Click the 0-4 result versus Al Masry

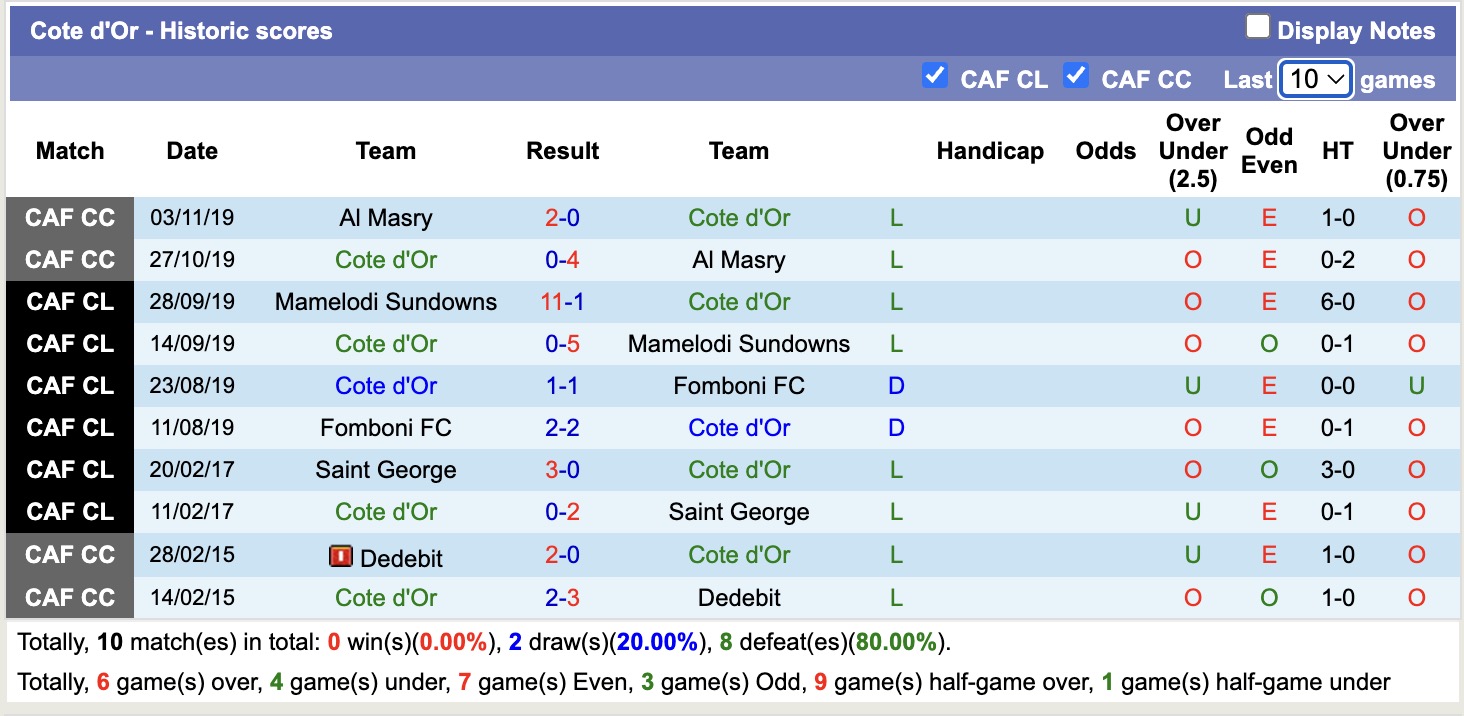click(562, 260)
